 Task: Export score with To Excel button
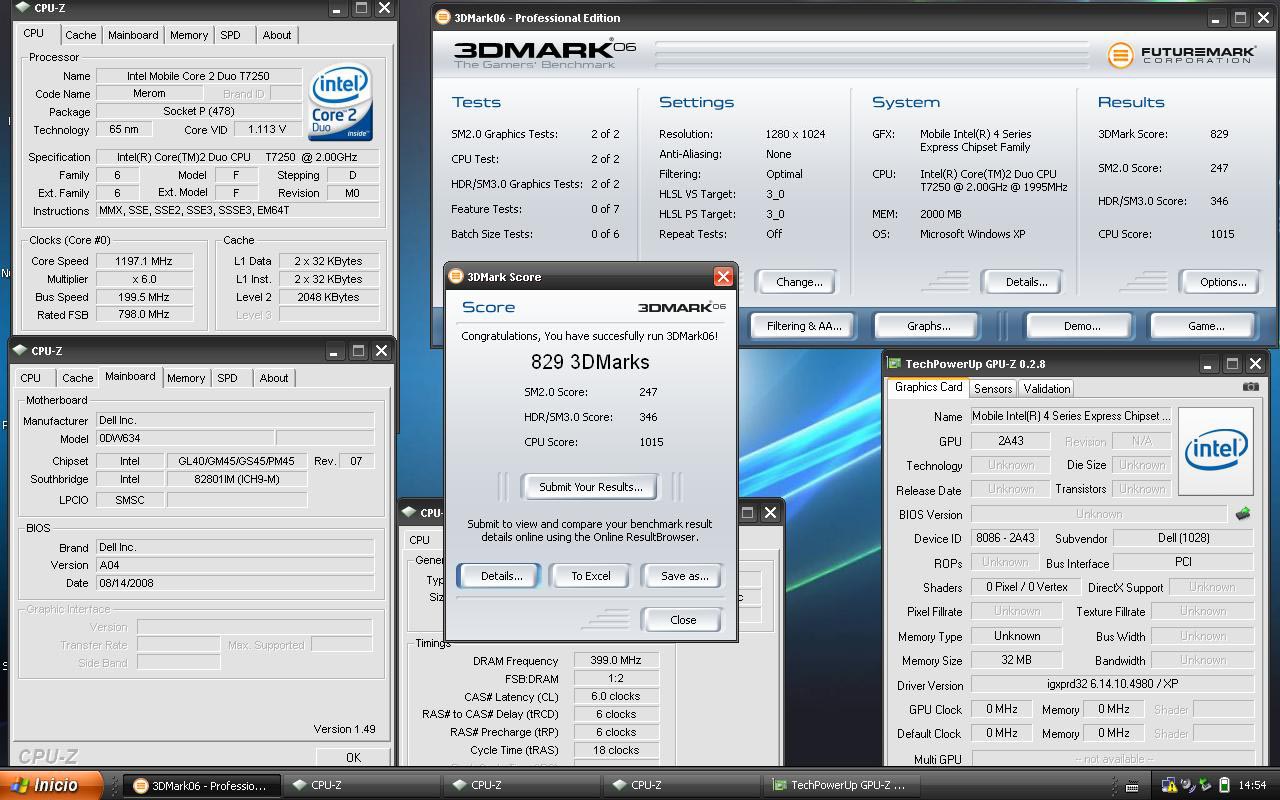click(x=591, y=576)
